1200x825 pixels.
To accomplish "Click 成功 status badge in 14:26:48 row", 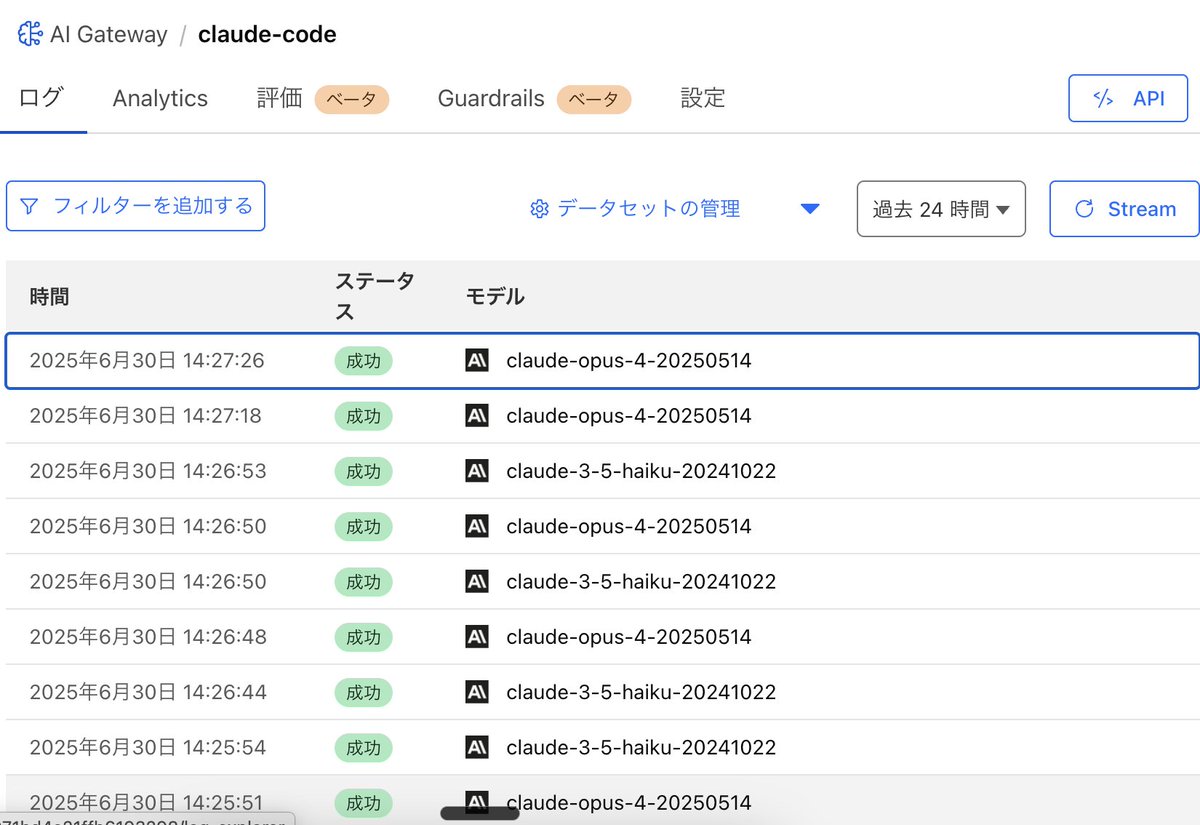I will pos(363,637).
